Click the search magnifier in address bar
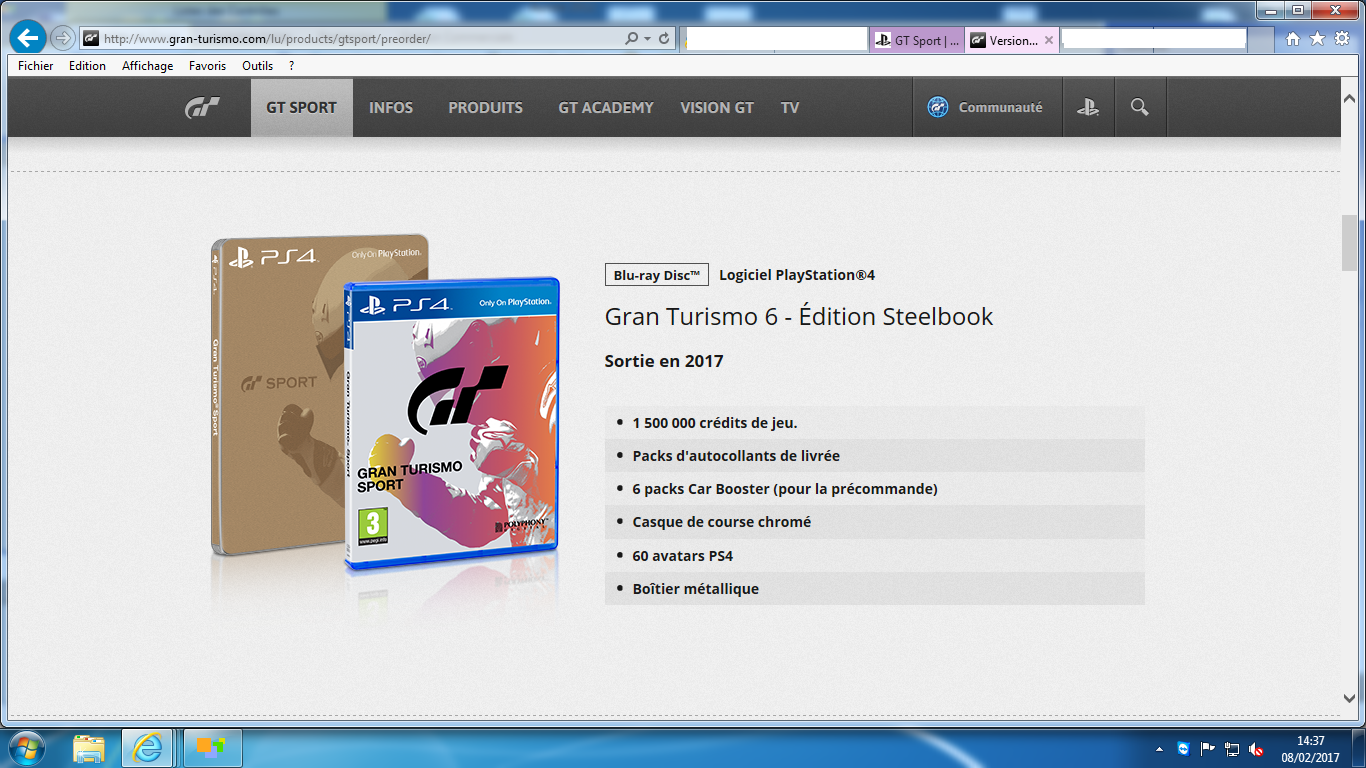 point(632,39)
